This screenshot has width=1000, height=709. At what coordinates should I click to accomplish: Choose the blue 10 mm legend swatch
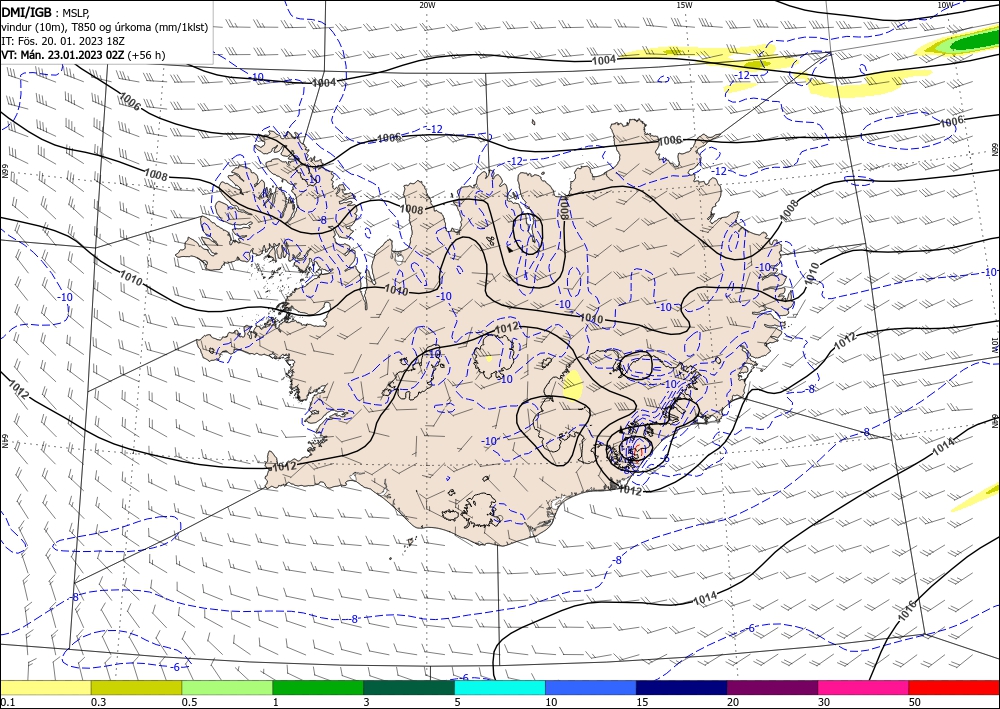591,687
